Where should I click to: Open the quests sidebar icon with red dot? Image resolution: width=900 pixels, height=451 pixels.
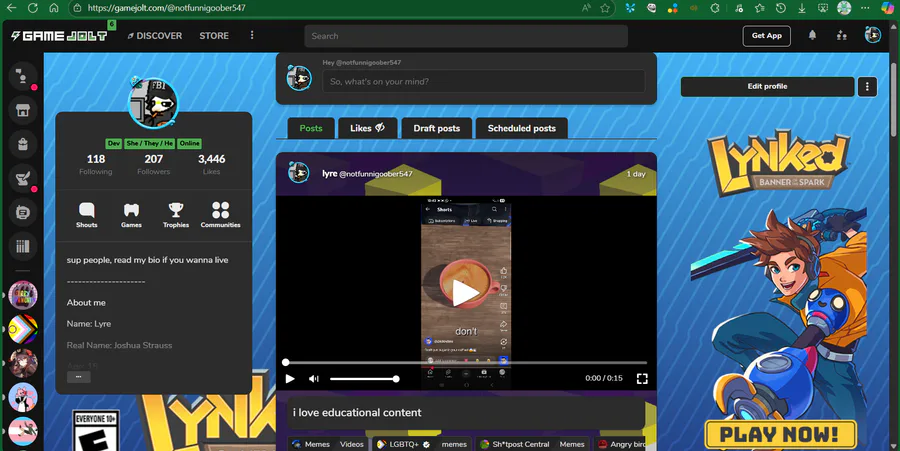pos(22,178)
